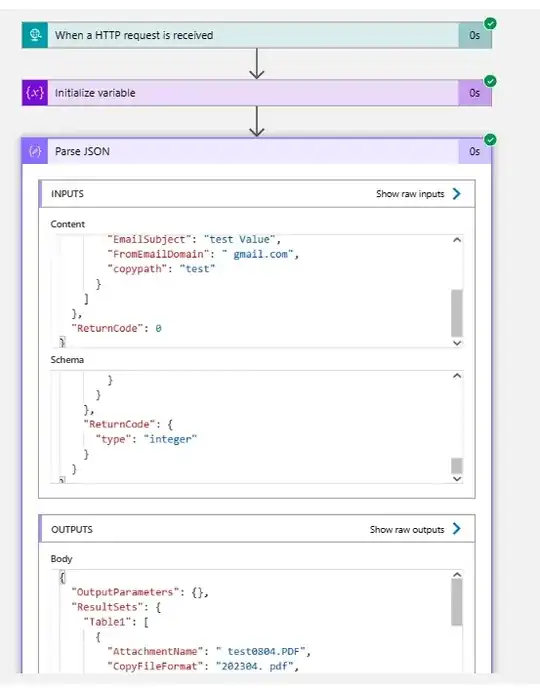Open Show raw inputs
The height and width of the screenshot is (688, 540).
(x=410, y=194)
